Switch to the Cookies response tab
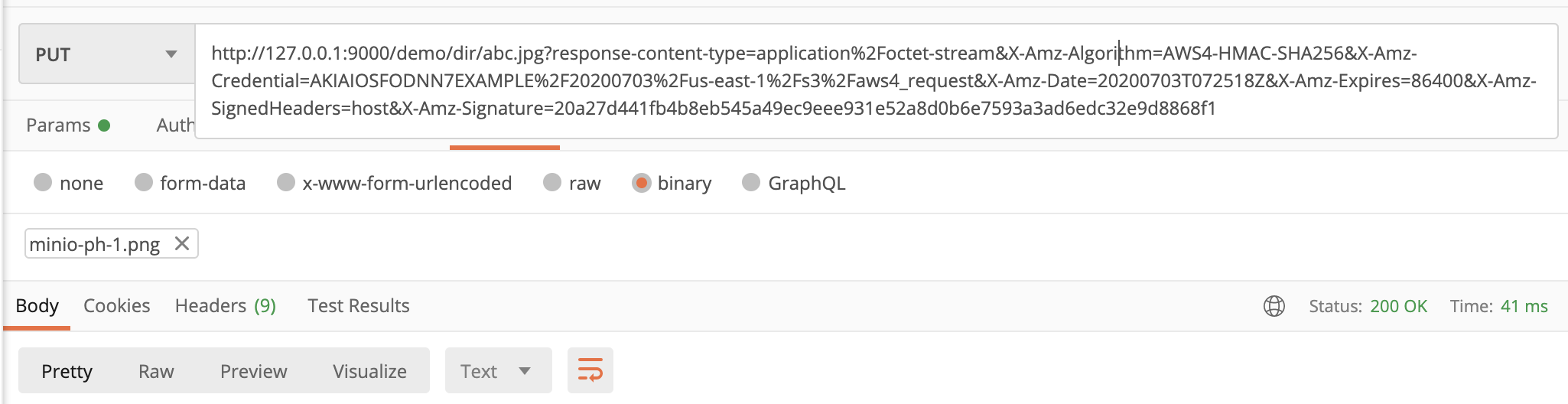This screenshot has width=1568, height=404. coord(116,305)
